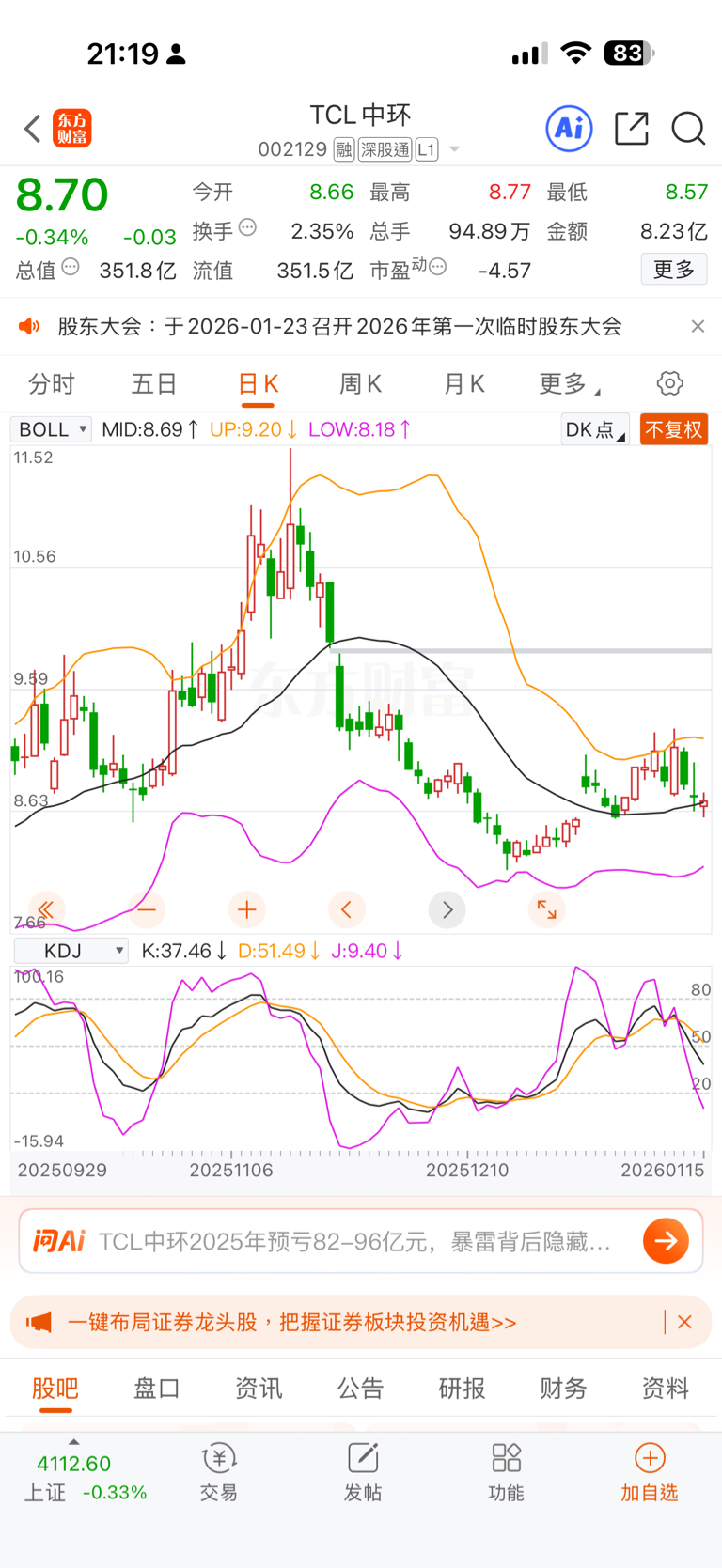Switch to 五日 chart tab
This screenshot has height=1568, width=722.
(154, 383)
